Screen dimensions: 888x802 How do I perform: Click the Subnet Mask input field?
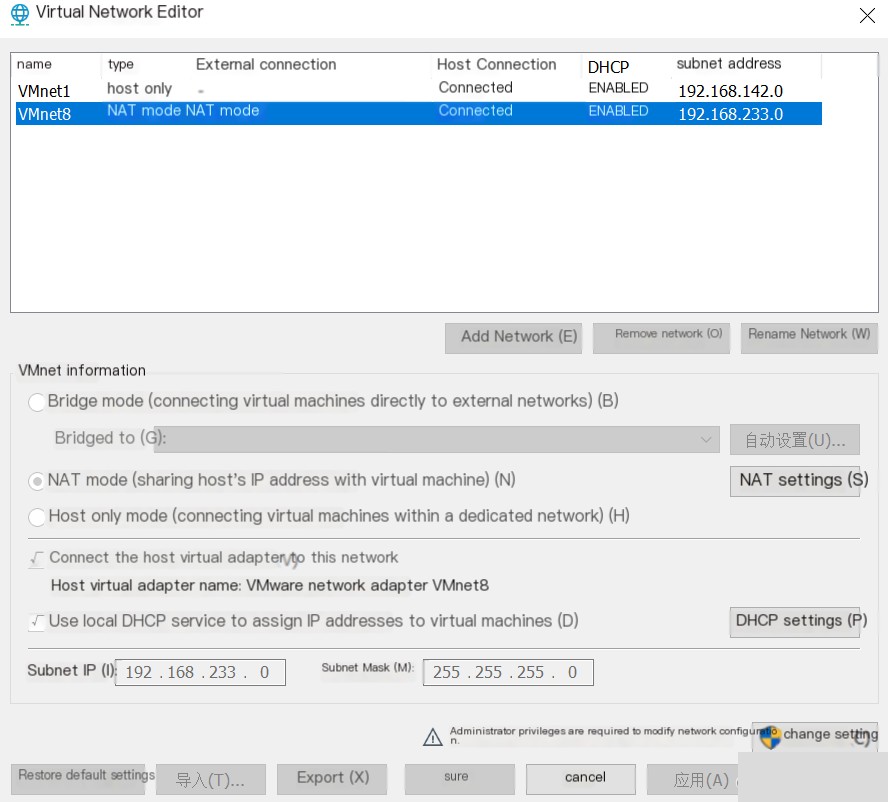[508, 672]
